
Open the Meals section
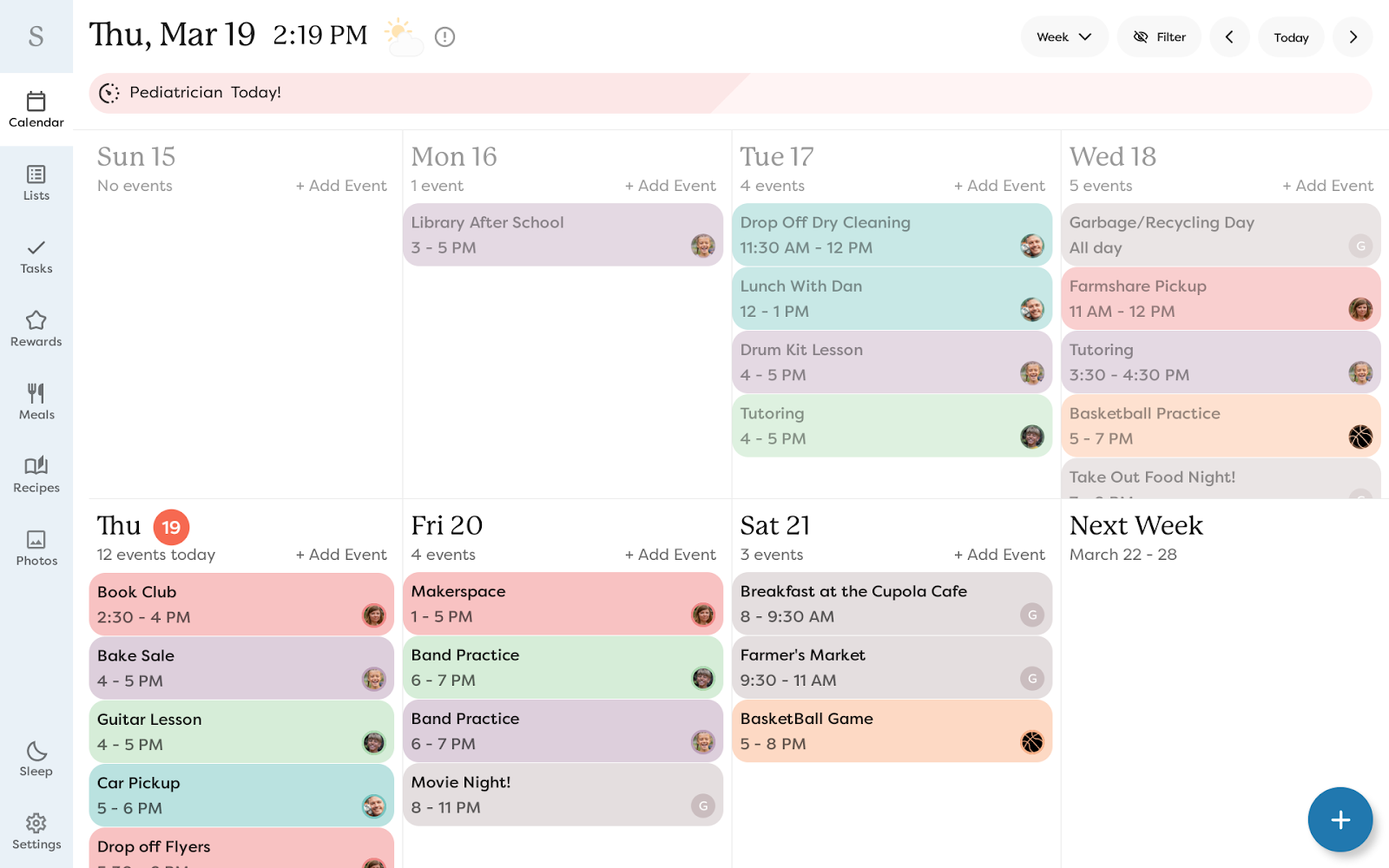coord(36,402)
